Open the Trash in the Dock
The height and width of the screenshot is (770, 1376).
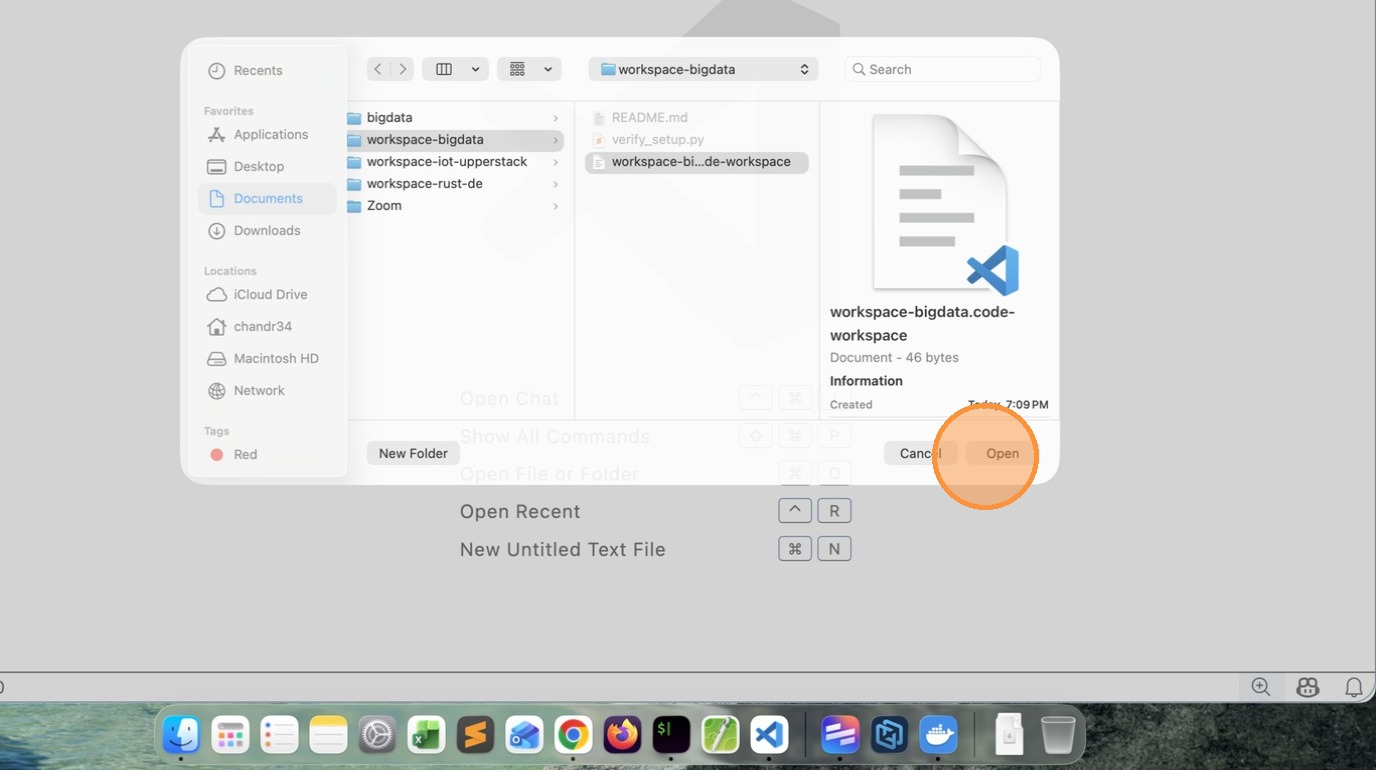click(x=1058, y=736)
